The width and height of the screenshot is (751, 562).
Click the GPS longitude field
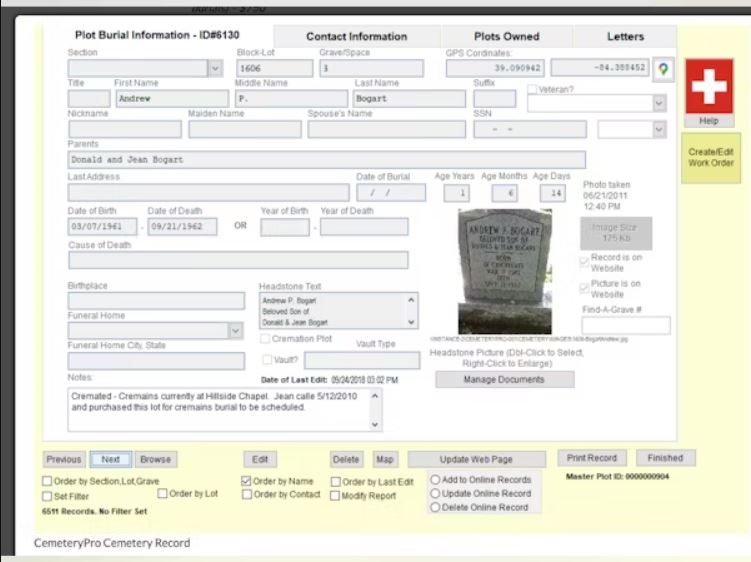(600, 68)
